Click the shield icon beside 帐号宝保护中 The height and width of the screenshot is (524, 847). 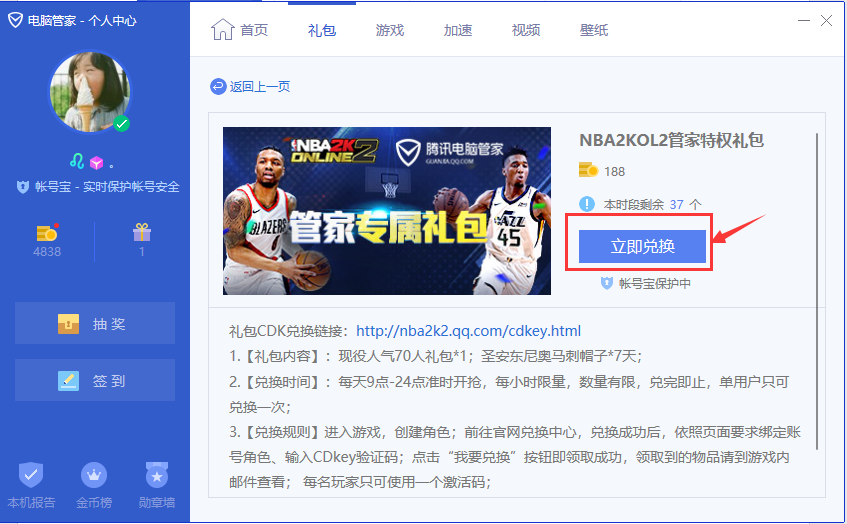coord(607,283)
